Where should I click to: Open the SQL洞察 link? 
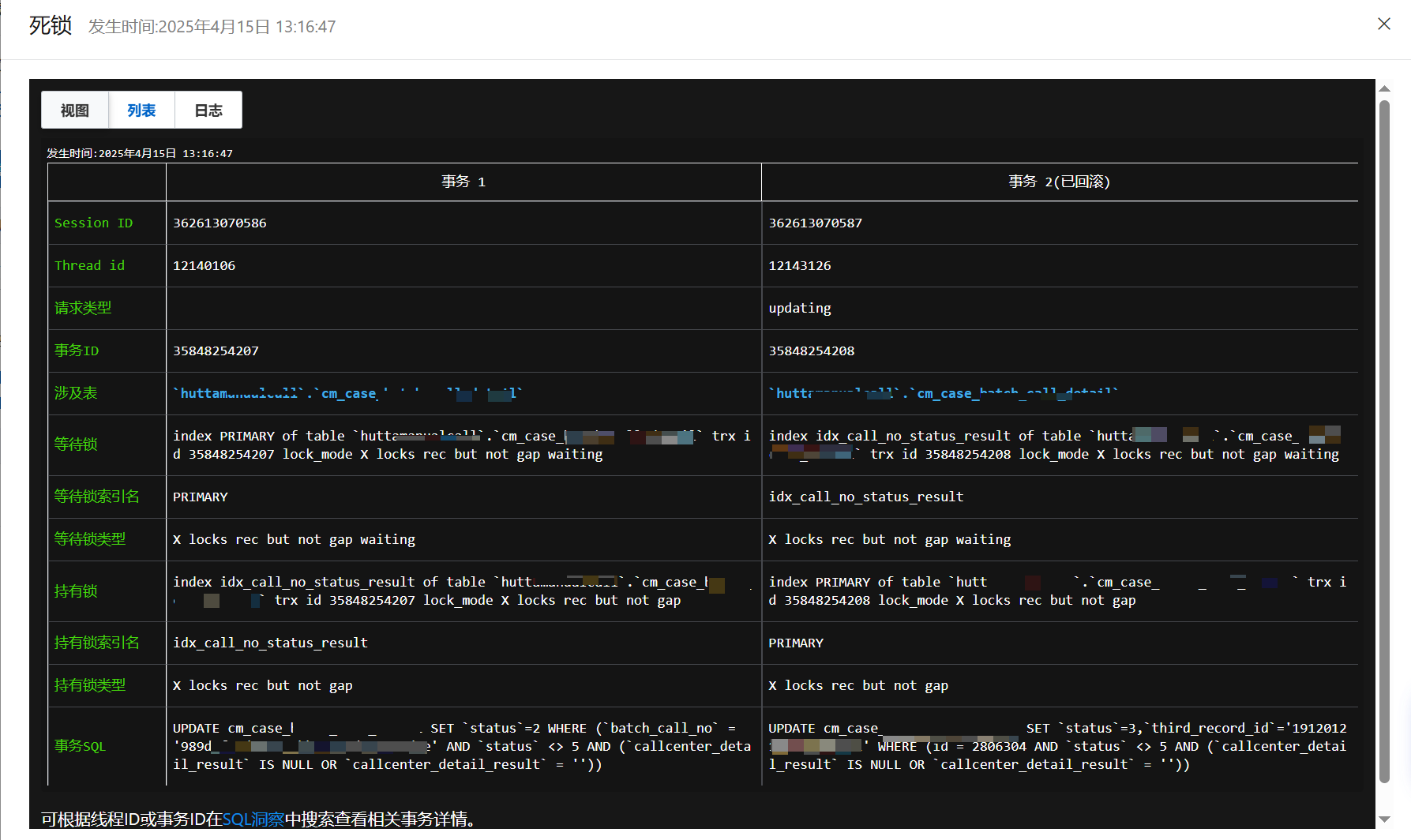point(253,819)
